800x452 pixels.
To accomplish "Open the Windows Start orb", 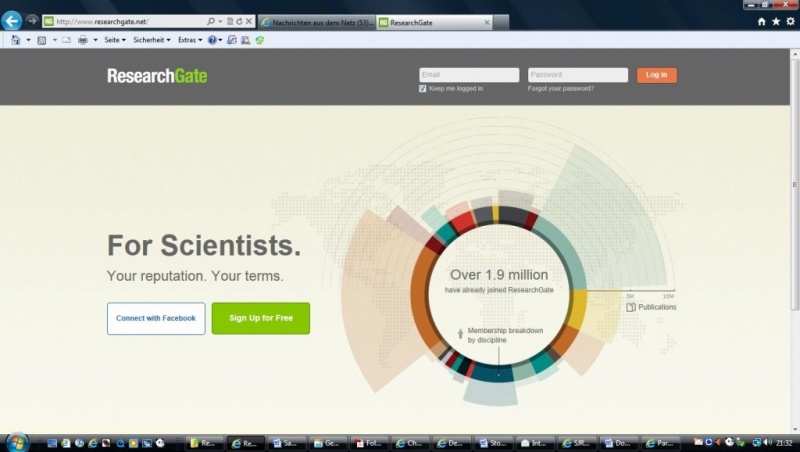I will [17, 442].
